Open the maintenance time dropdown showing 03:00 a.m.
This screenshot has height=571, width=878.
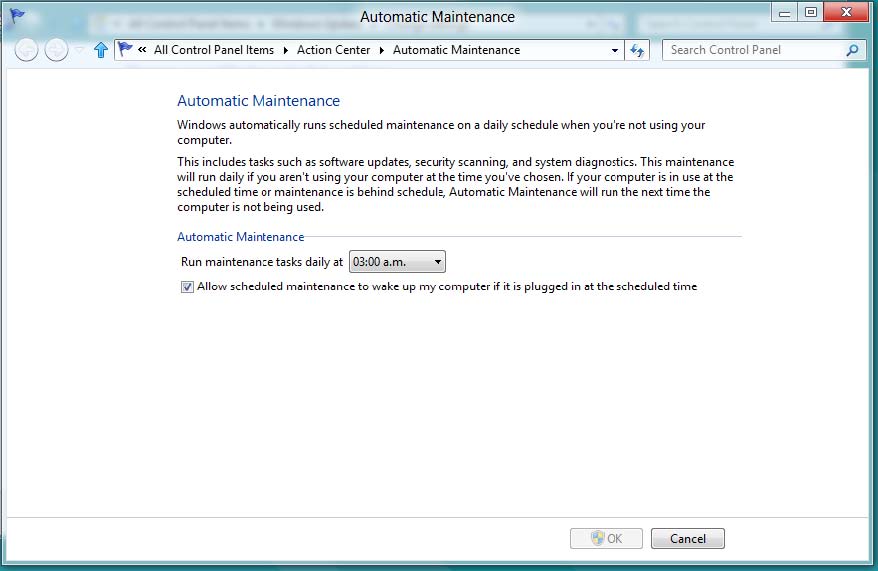(397, 262)
